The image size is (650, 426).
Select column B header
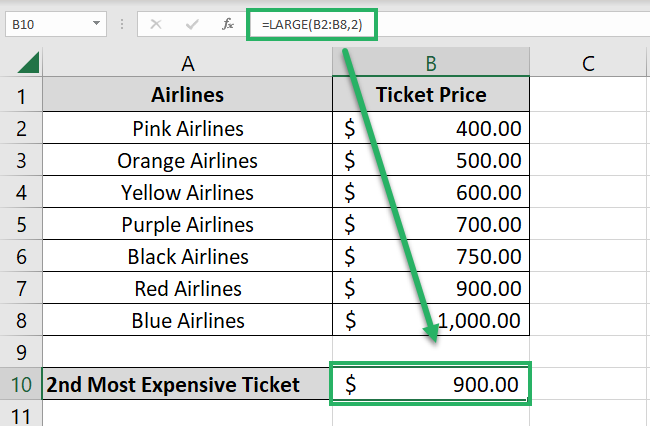pos(430,64)
